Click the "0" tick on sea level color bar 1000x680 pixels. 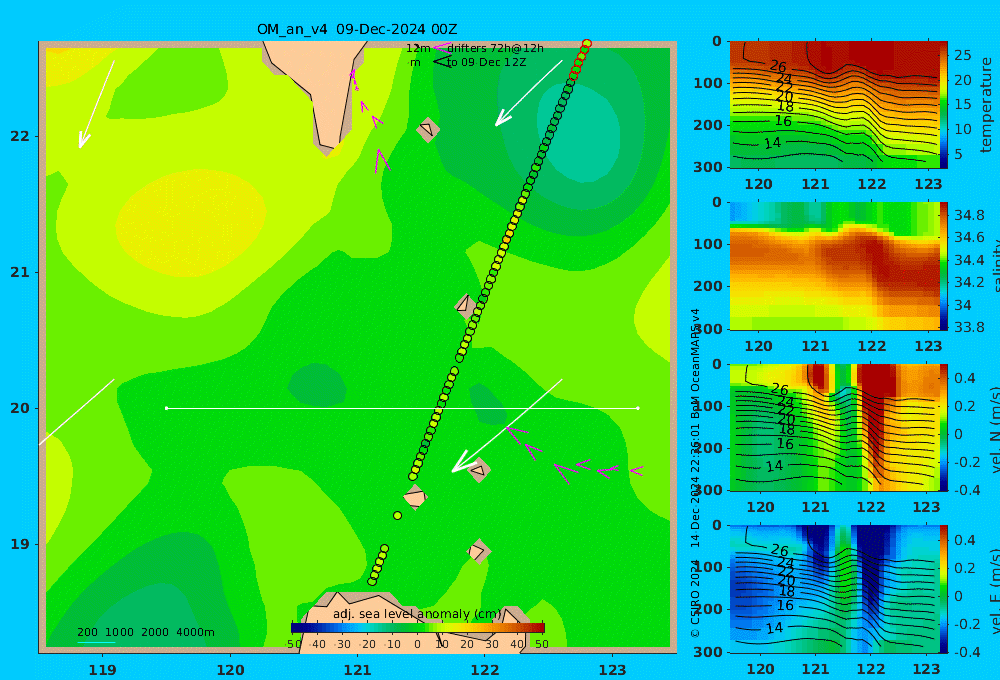417,644
